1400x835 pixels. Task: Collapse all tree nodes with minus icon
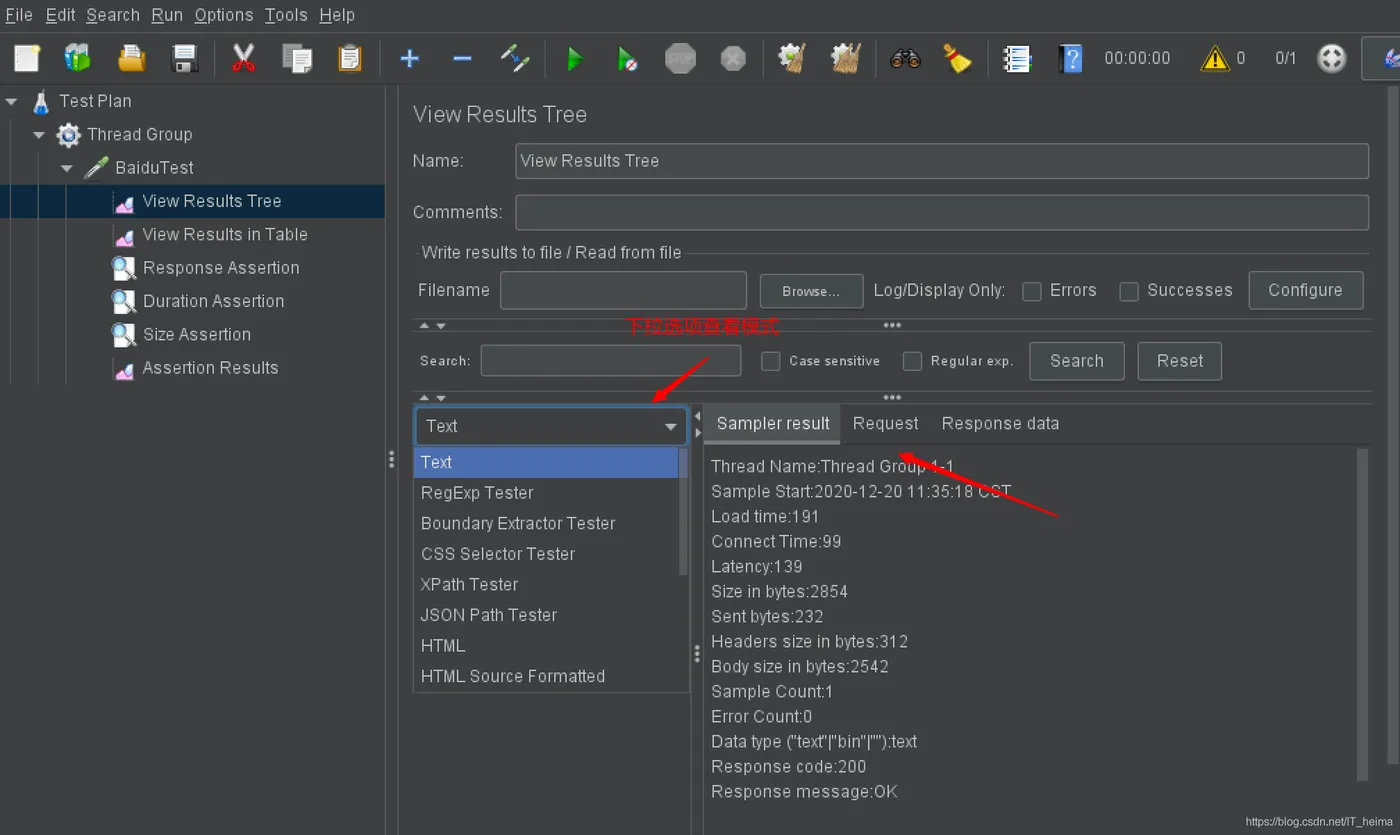click(462, 58)
